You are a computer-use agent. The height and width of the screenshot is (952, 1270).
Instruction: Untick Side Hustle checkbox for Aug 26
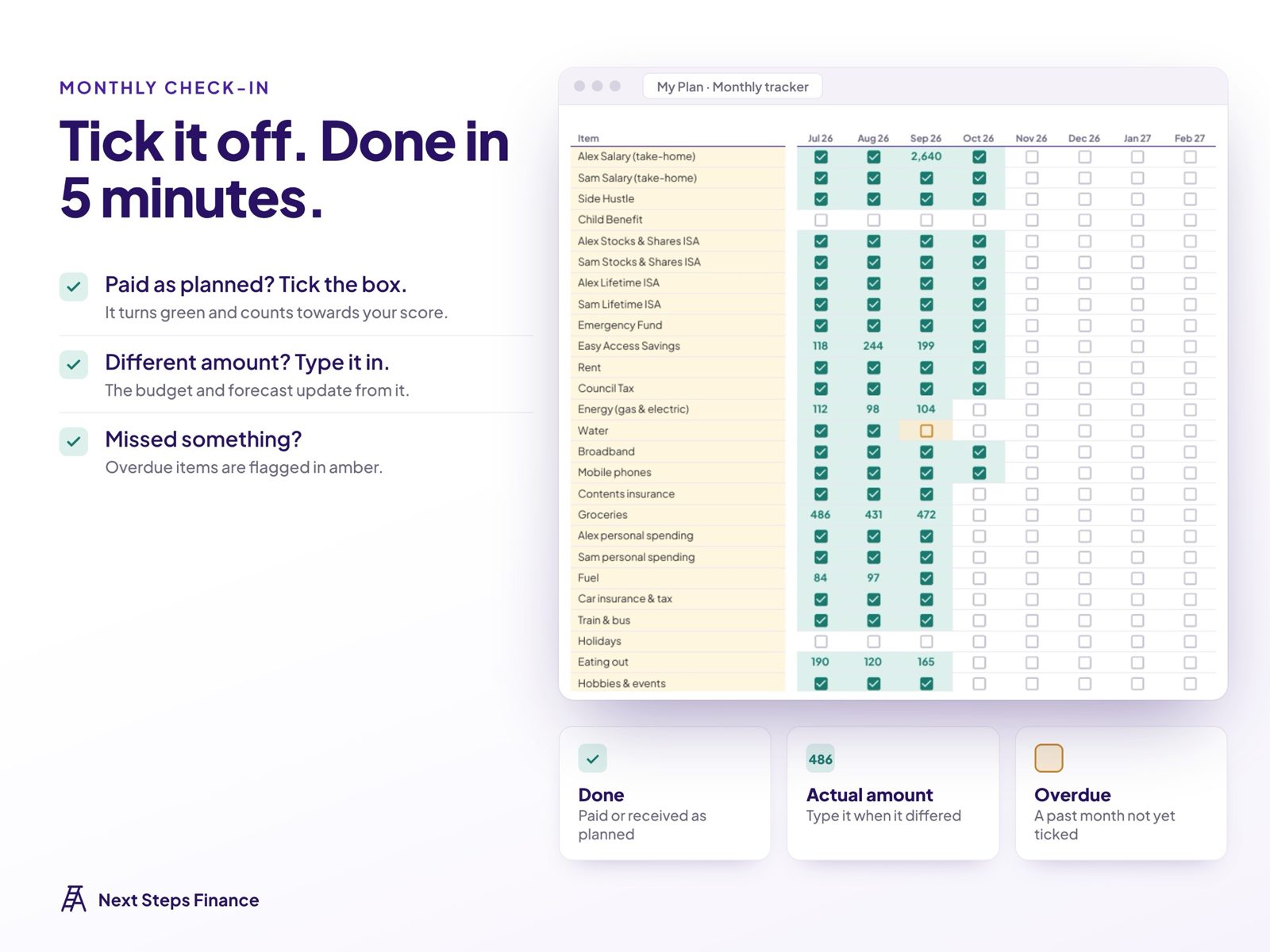coord(873,199)
